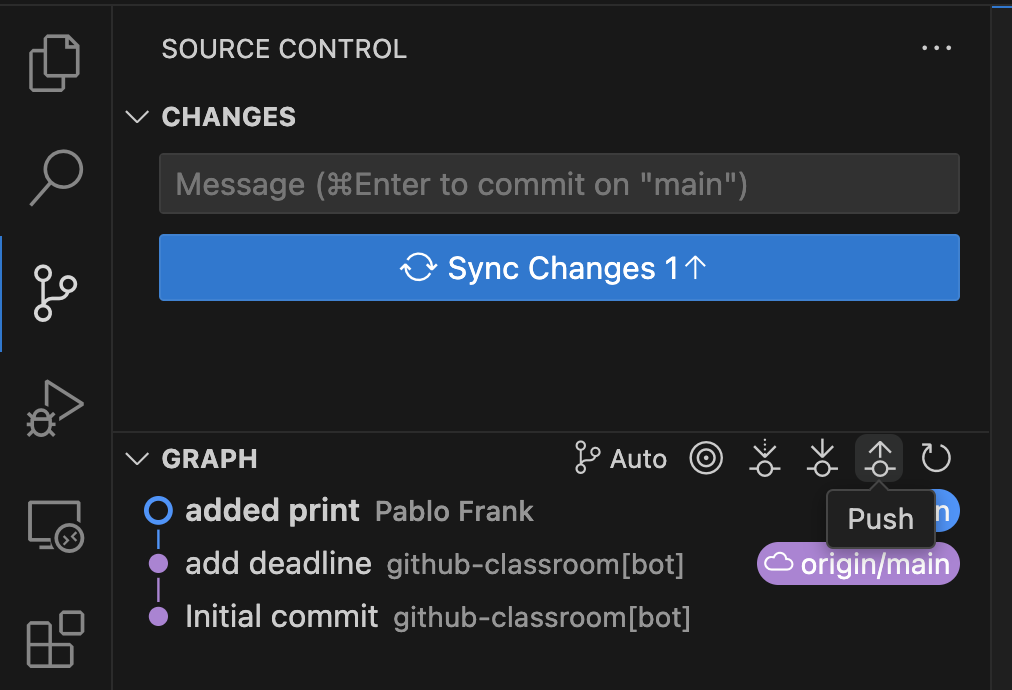Open the Run and Debug view

pyautogui.click(x=55, y=408)
